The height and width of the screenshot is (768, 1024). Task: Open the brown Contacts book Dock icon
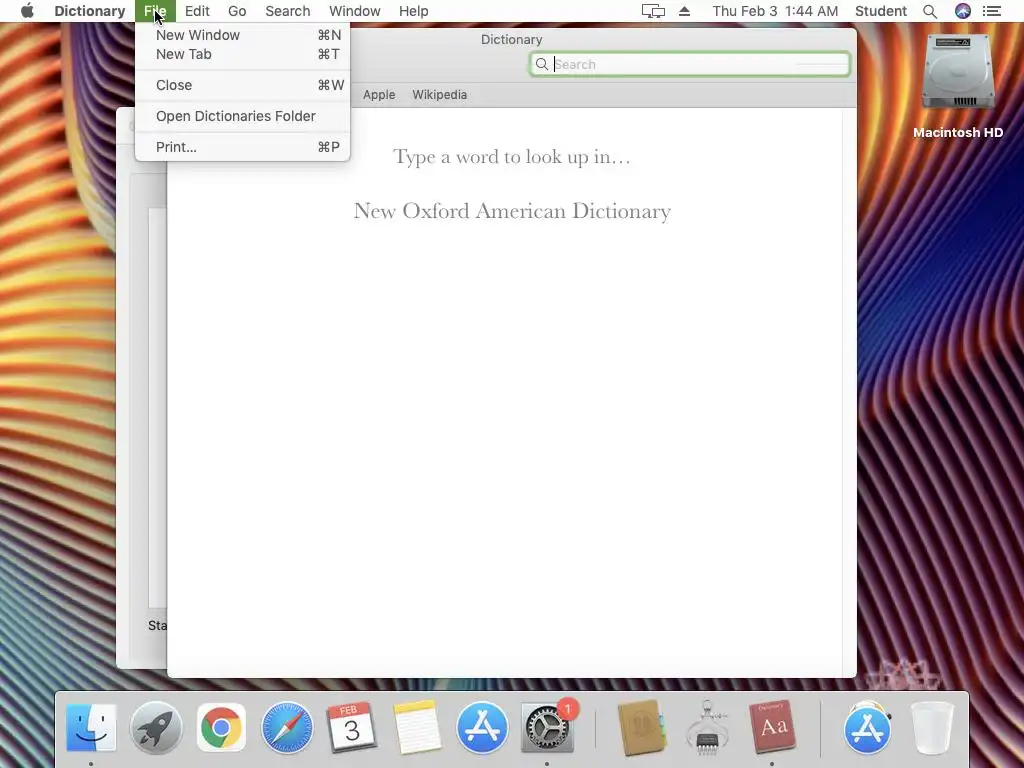[x=641, y=727]
